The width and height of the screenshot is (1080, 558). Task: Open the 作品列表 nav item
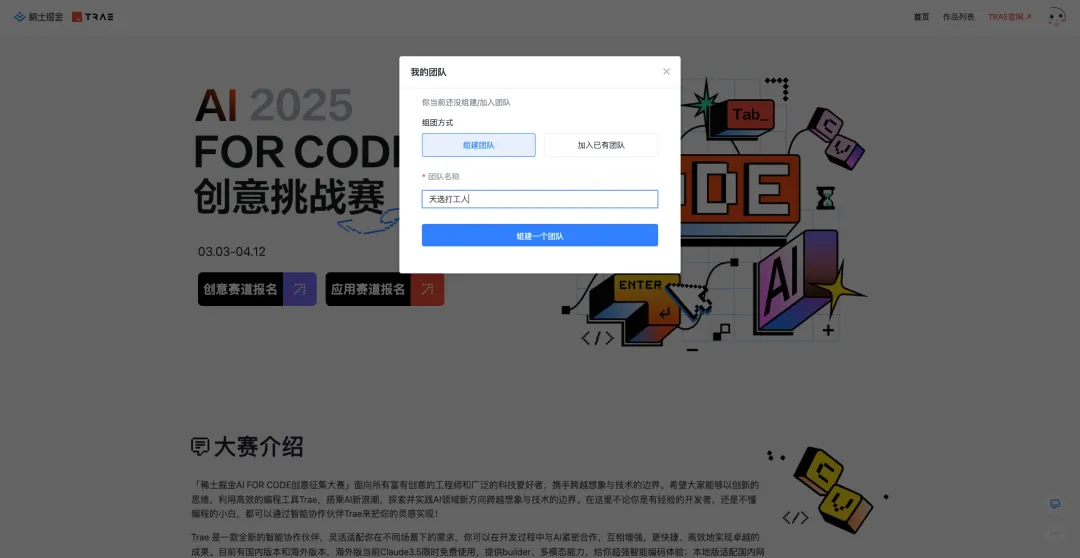(x=958, y=17)
